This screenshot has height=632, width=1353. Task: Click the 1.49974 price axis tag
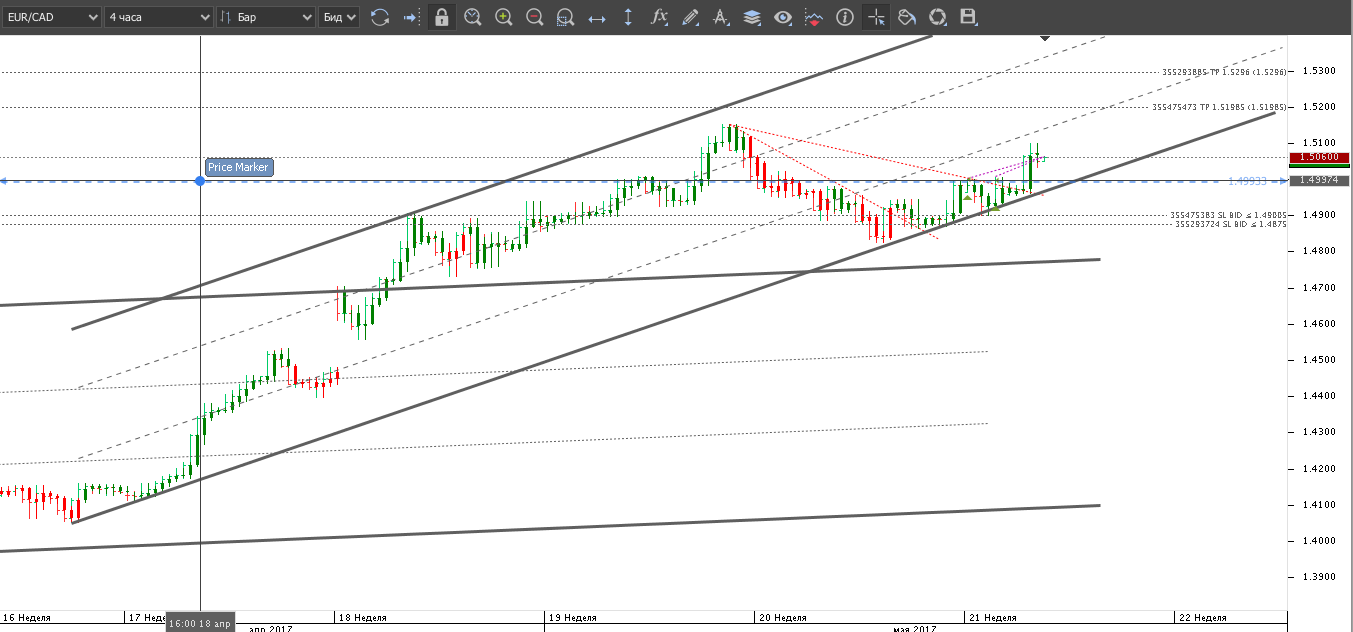1320,180
